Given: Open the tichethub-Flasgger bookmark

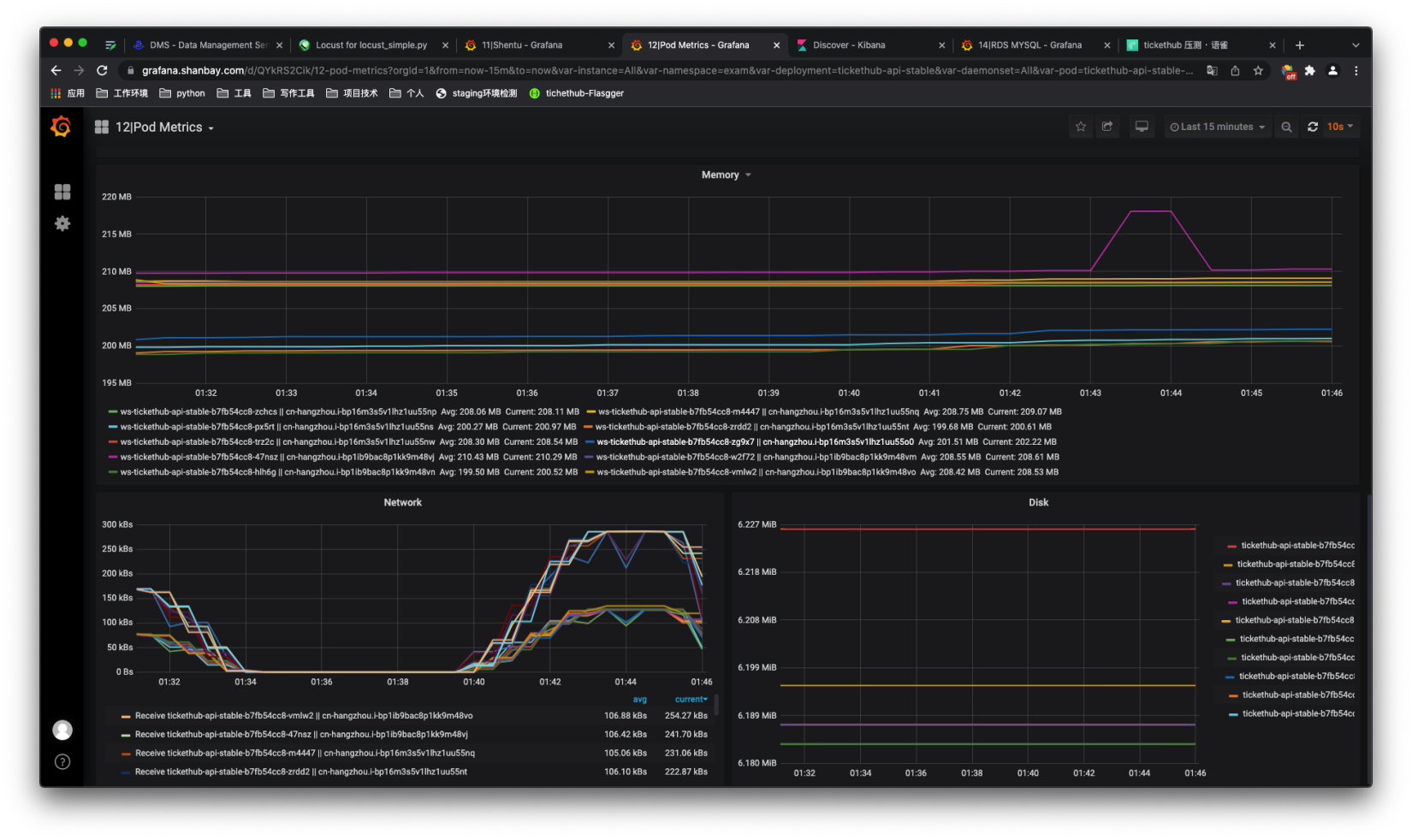Looking at the screenshot, I should (577, 93).
